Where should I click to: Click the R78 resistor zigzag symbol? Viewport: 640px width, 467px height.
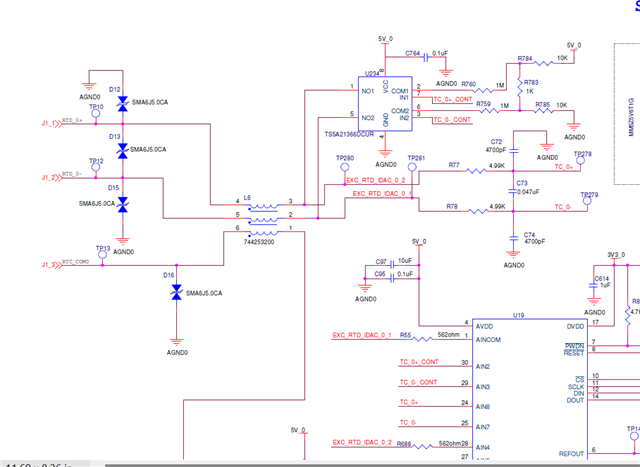478,211
